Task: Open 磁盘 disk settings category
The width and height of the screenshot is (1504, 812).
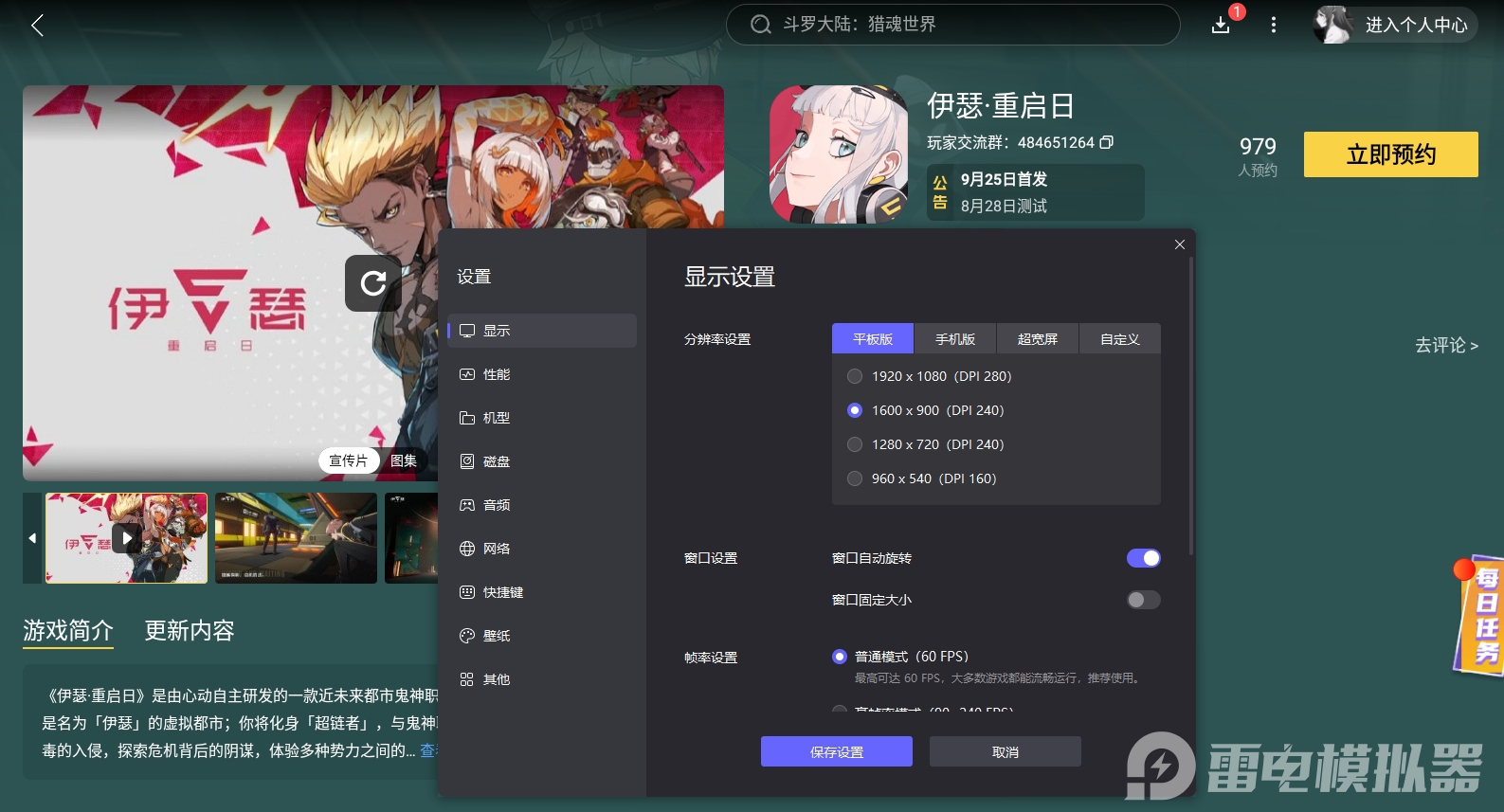Action: click(542, 461)
